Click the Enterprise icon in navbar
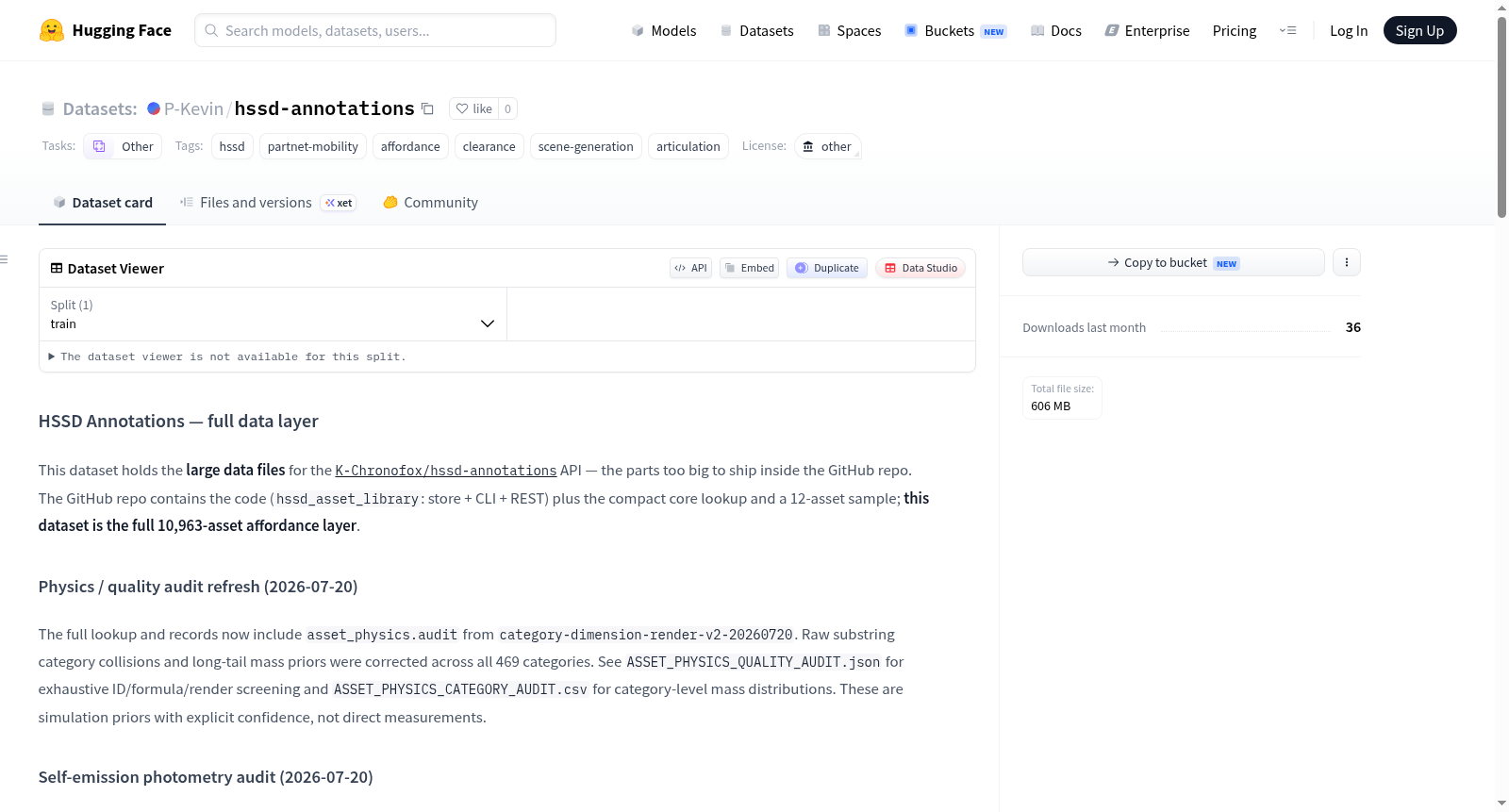 click(x=1112, y=30)
